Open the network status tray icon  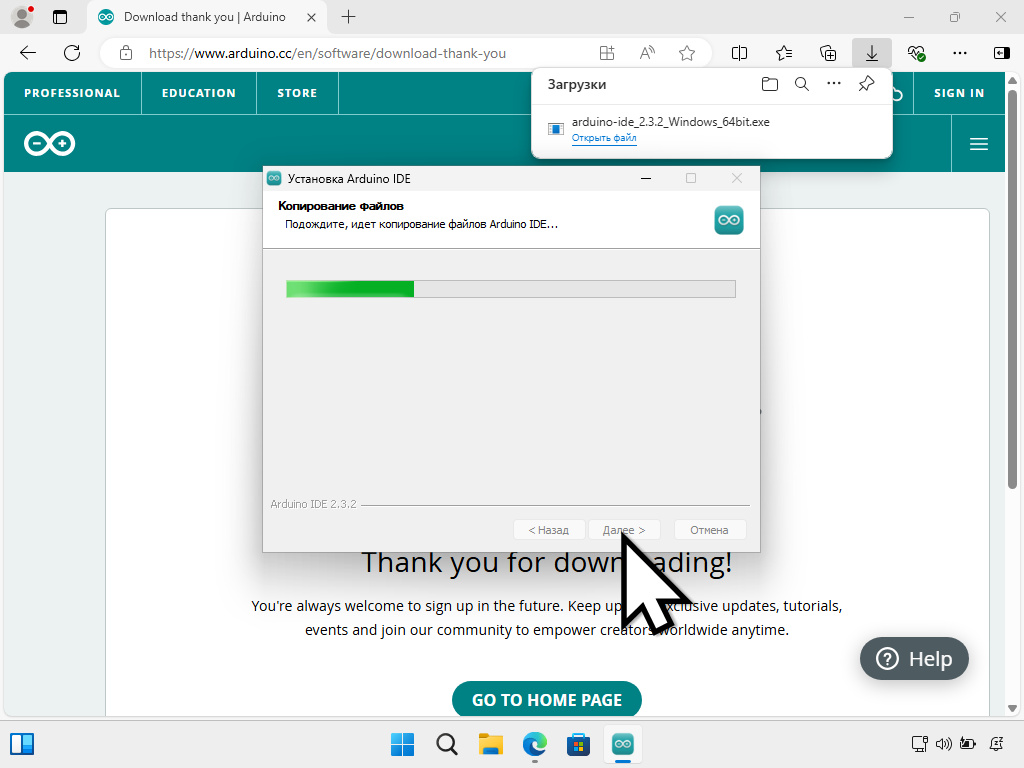pyautogui.click(x=920, y=744)
